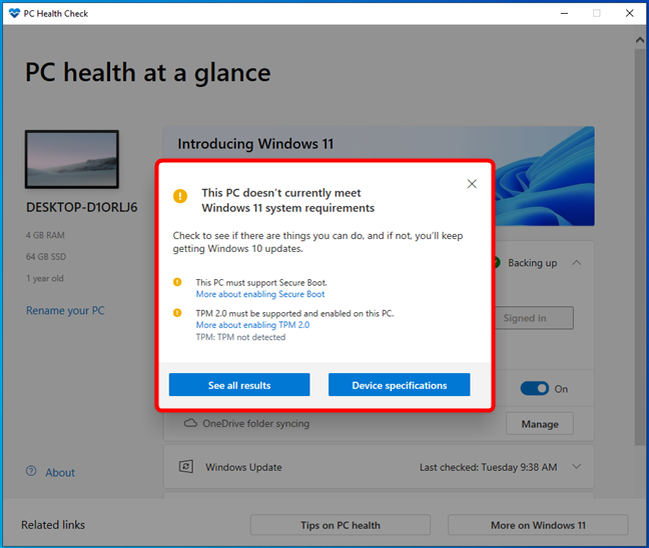Click Manage for OneDrive folder syncing
Screen dimensions: 649x548
tap(540, 424)
